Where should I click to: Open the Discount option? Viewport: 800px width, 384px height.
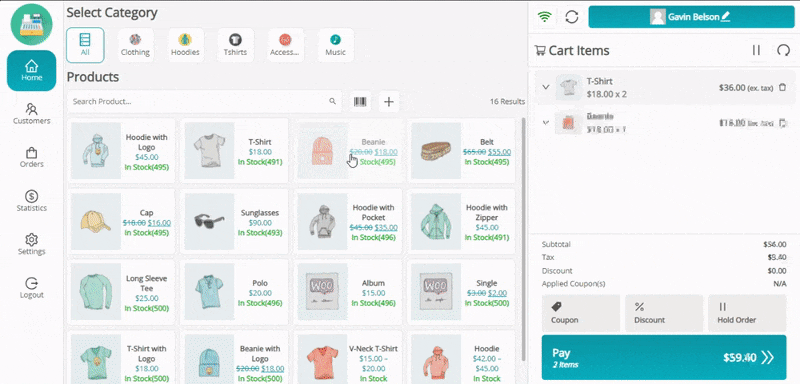click(664, 313)
